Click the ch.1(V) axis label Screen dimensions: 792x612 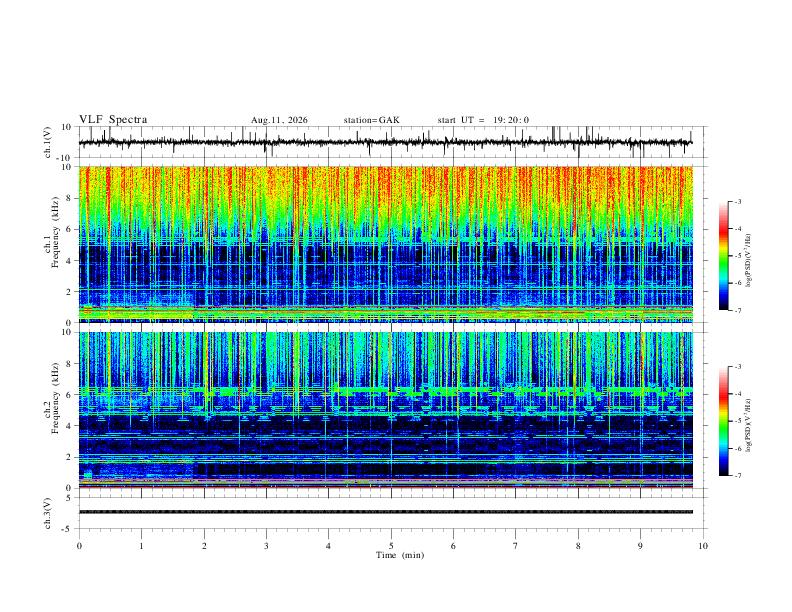[48, 142]
